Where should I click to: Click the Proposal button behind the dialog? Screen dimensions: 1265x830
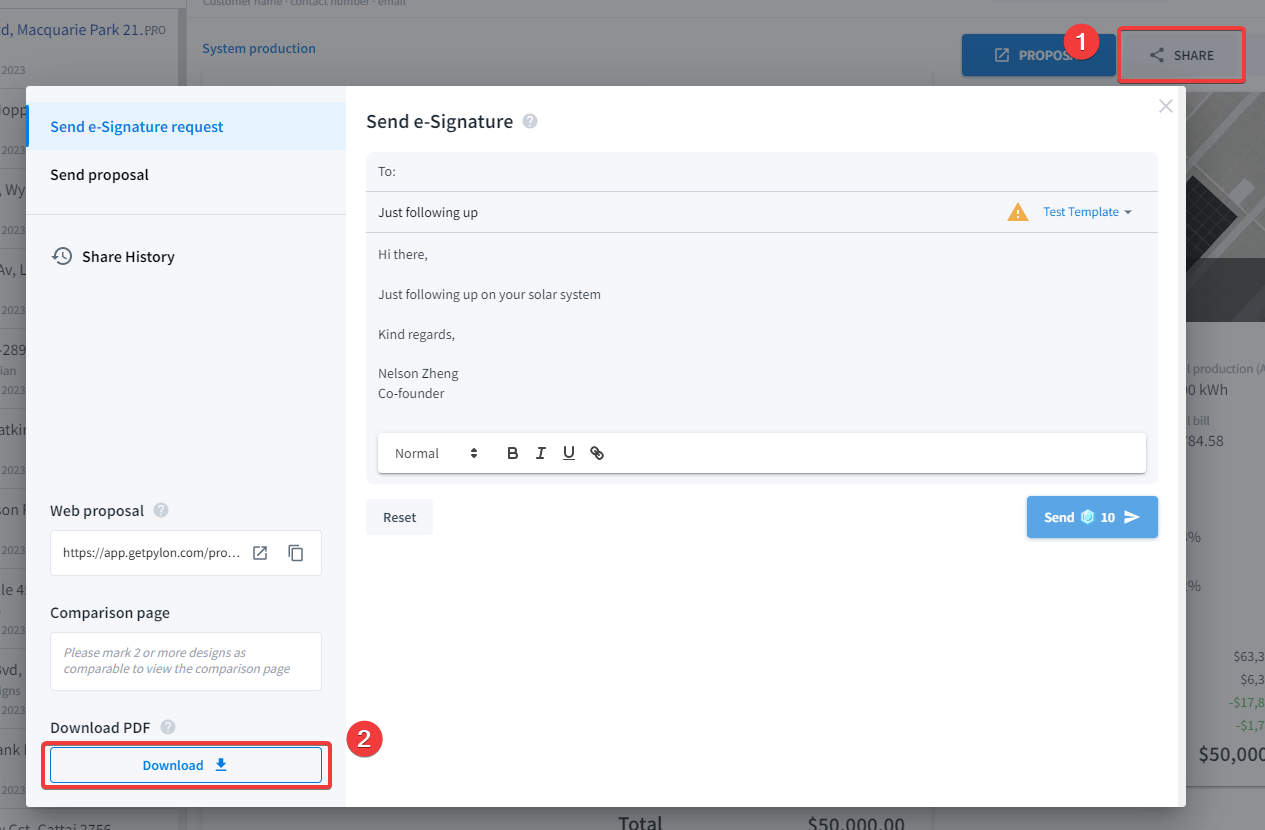(1038, 55)
